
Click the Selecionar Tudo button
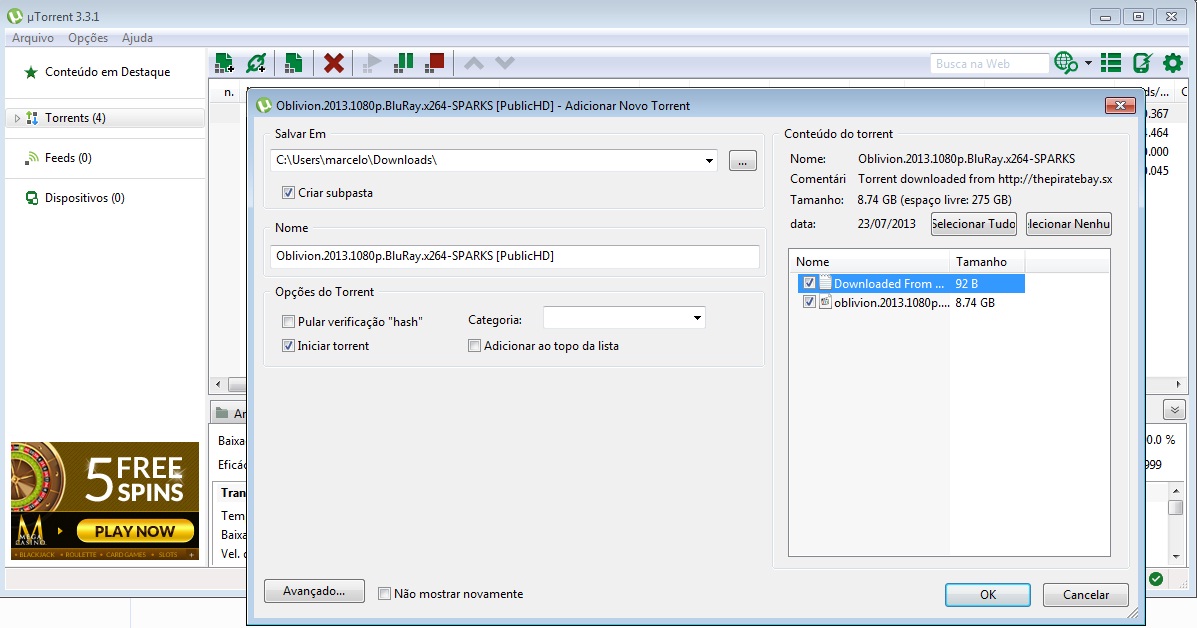(x=973, y=224)
